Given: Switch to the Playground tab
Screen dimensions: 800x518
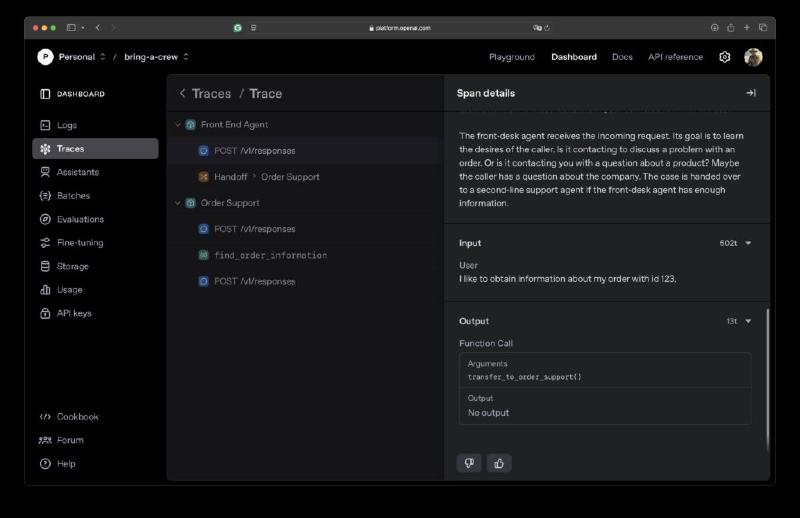Looking at the screenshot, I should click(x=512, y=57).
